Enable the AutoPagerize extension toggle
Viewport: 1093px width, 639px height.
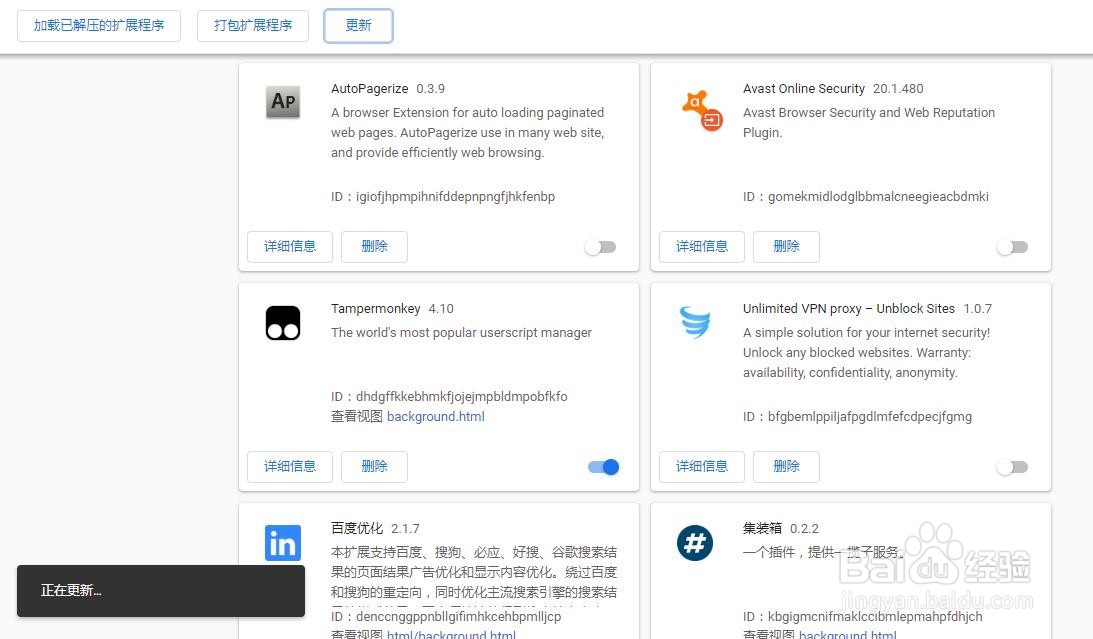(x=601, y=247)
